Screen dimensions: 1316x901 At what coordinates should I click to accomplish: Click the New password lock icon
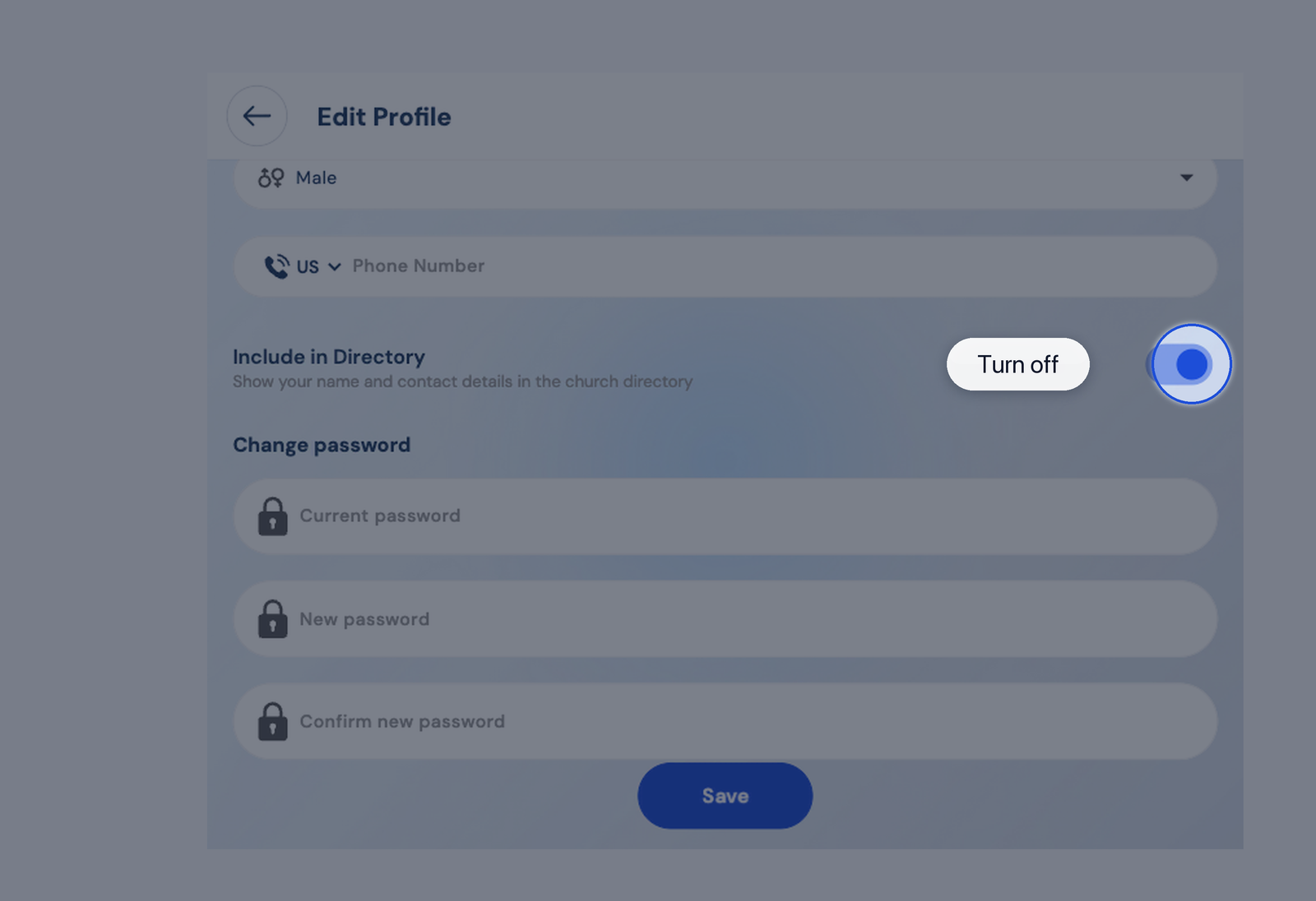click(272, 619)
